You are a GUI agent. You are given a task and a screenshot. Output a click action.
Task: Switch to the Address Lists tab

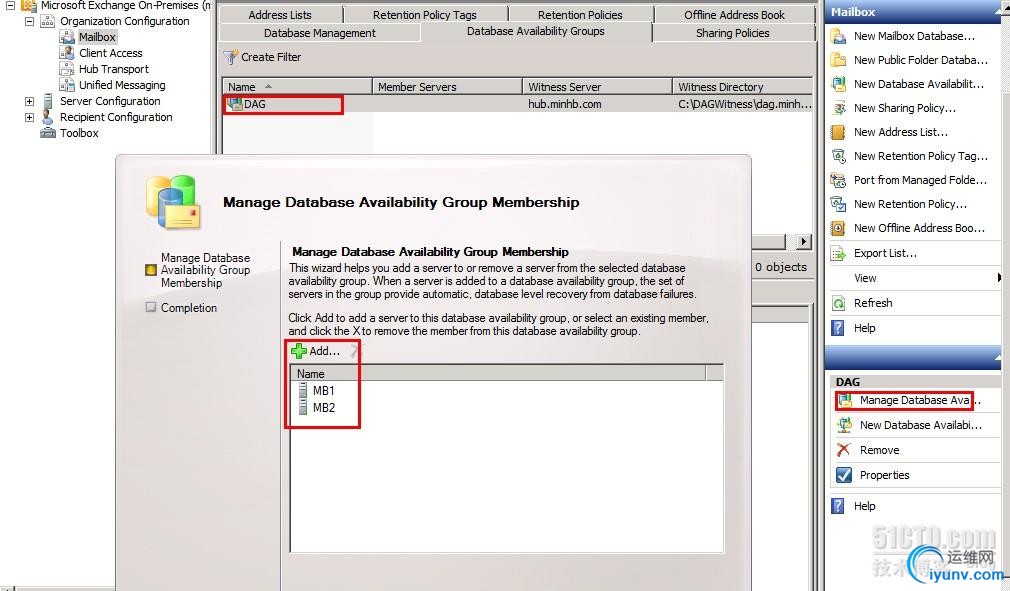point(280,14)
